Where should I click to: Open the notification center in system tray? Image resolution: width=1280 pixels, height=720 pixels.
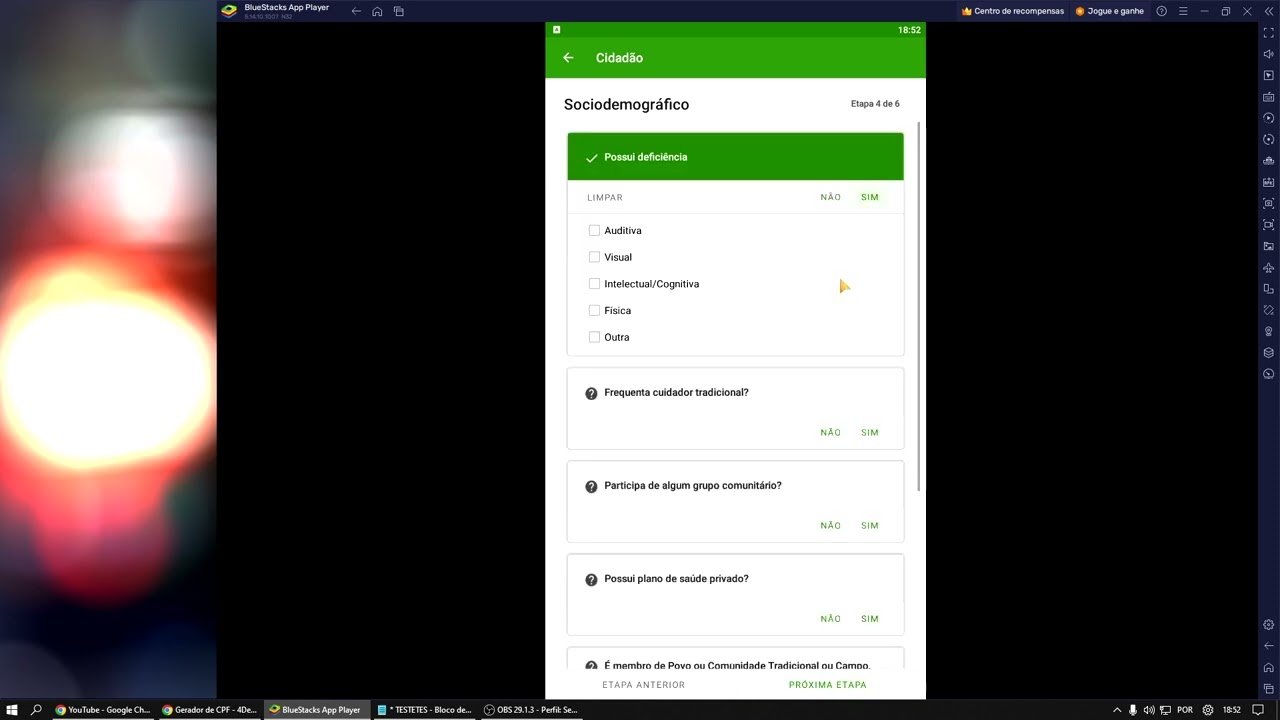1259,710
